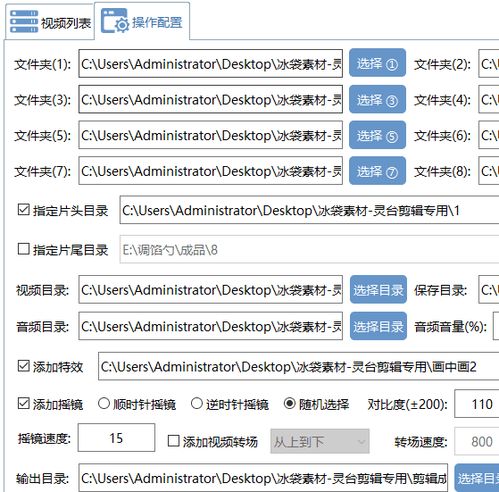Image resolution: width=499 pixels, height=492 pixels.
Task: Click the 转场速度: label
Action: pos(421,442)
